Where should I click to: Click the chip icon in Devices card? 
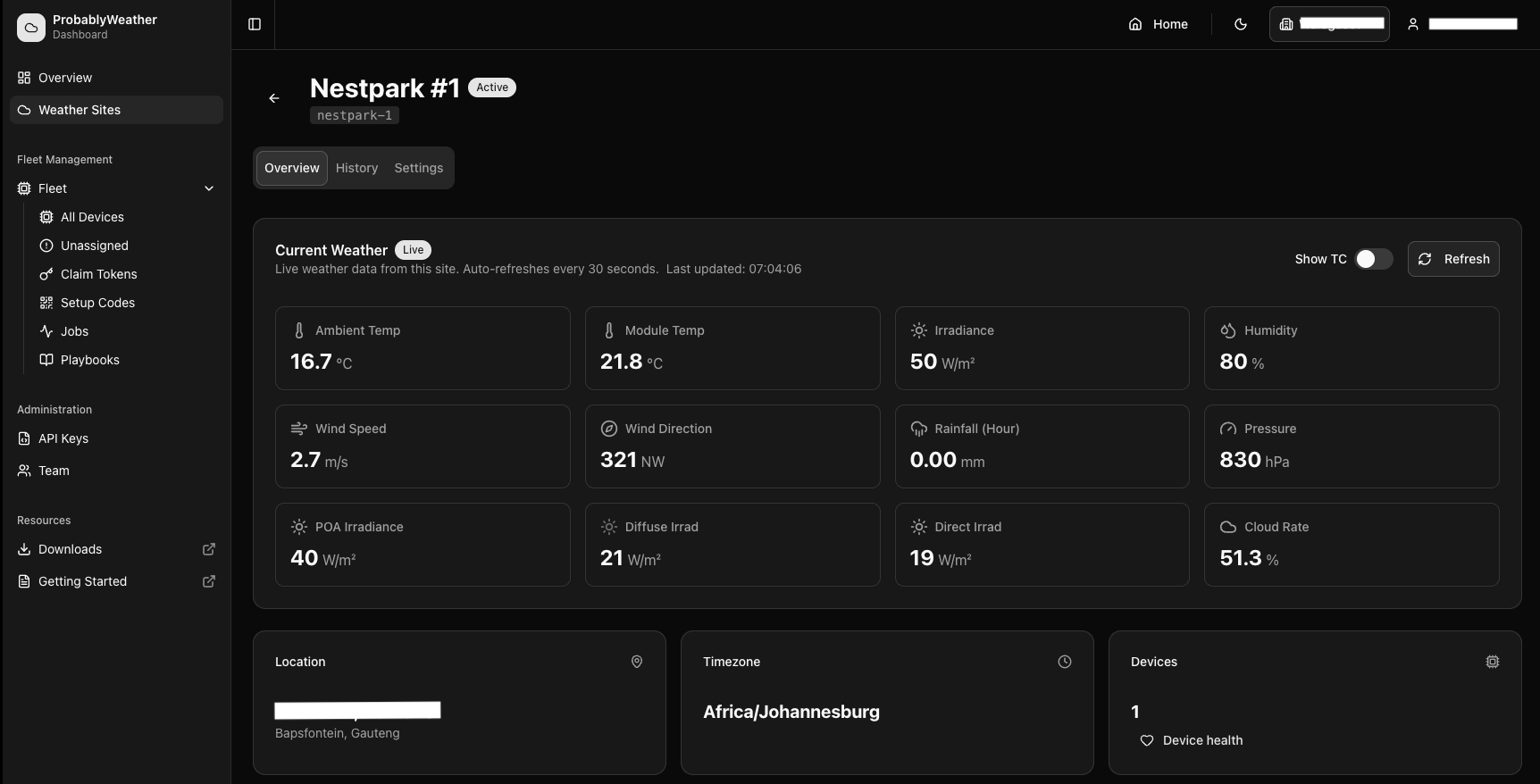[x=1493, y=662]
